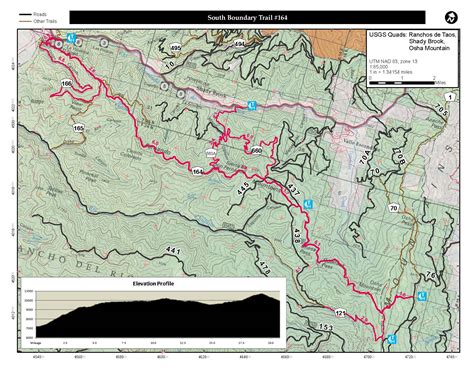
Task: Click the road 438 label
Action: pyautogui.click(x=297, y=235)
